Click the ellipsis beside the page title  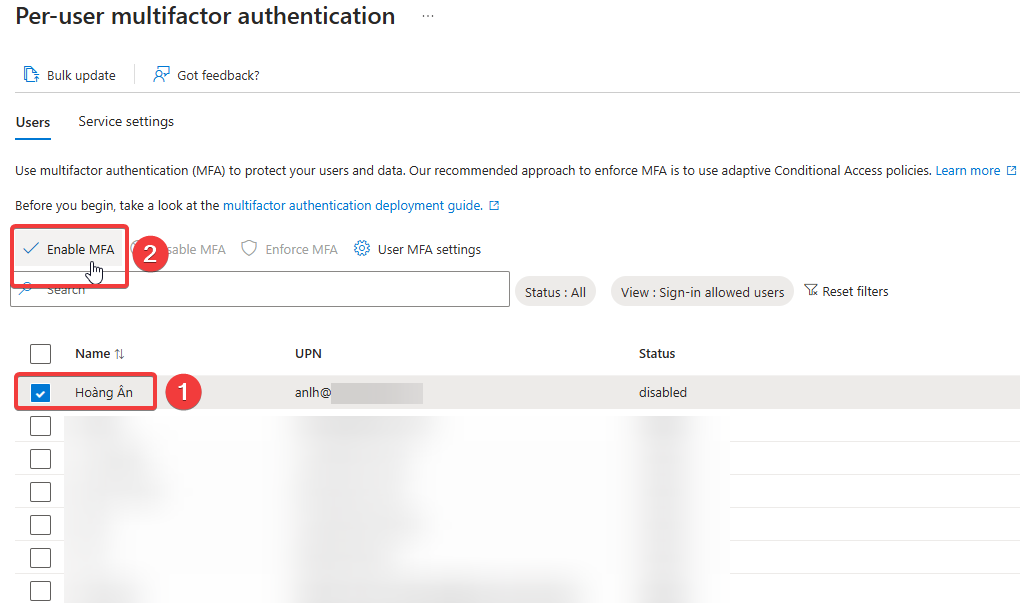pyautogui.click(x=428, y=17)
